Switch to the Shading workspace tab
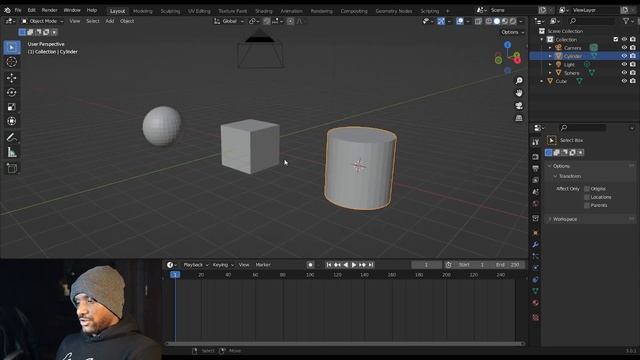Viewport: 640px width, 360px height. (264, 11)
